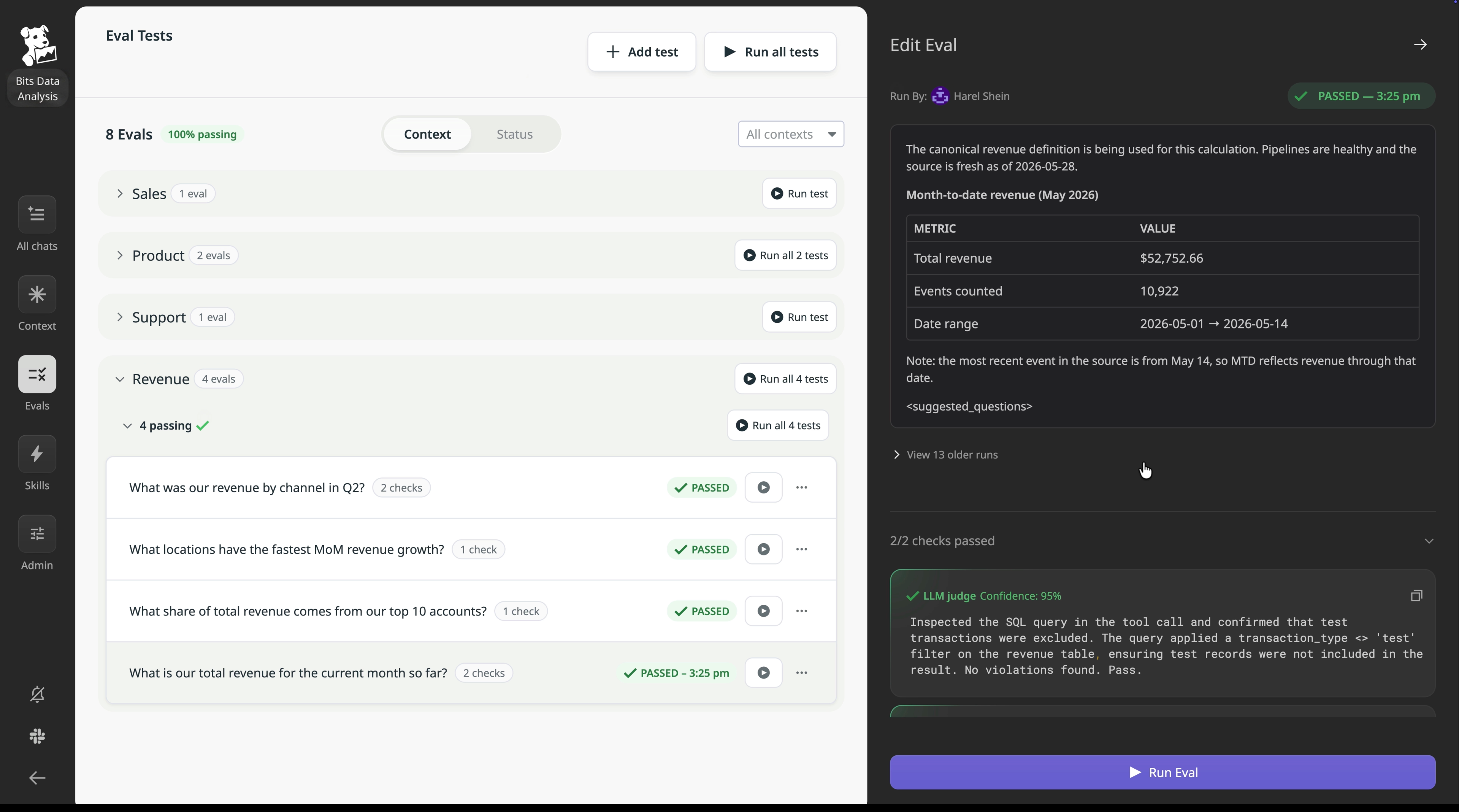Open All chats in sidebar
1459x812 pixels.
37,215
